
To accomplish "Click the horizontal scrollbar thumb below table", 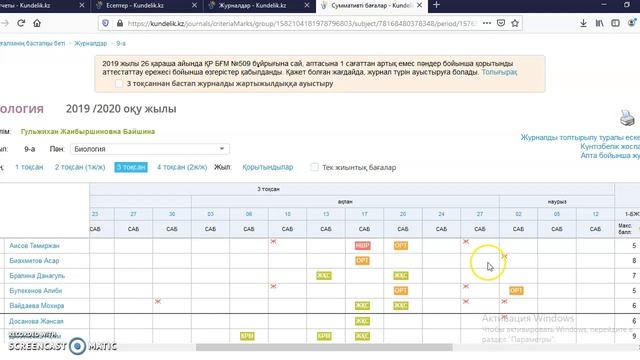I will pyautogui.click(x=324, y=347).
